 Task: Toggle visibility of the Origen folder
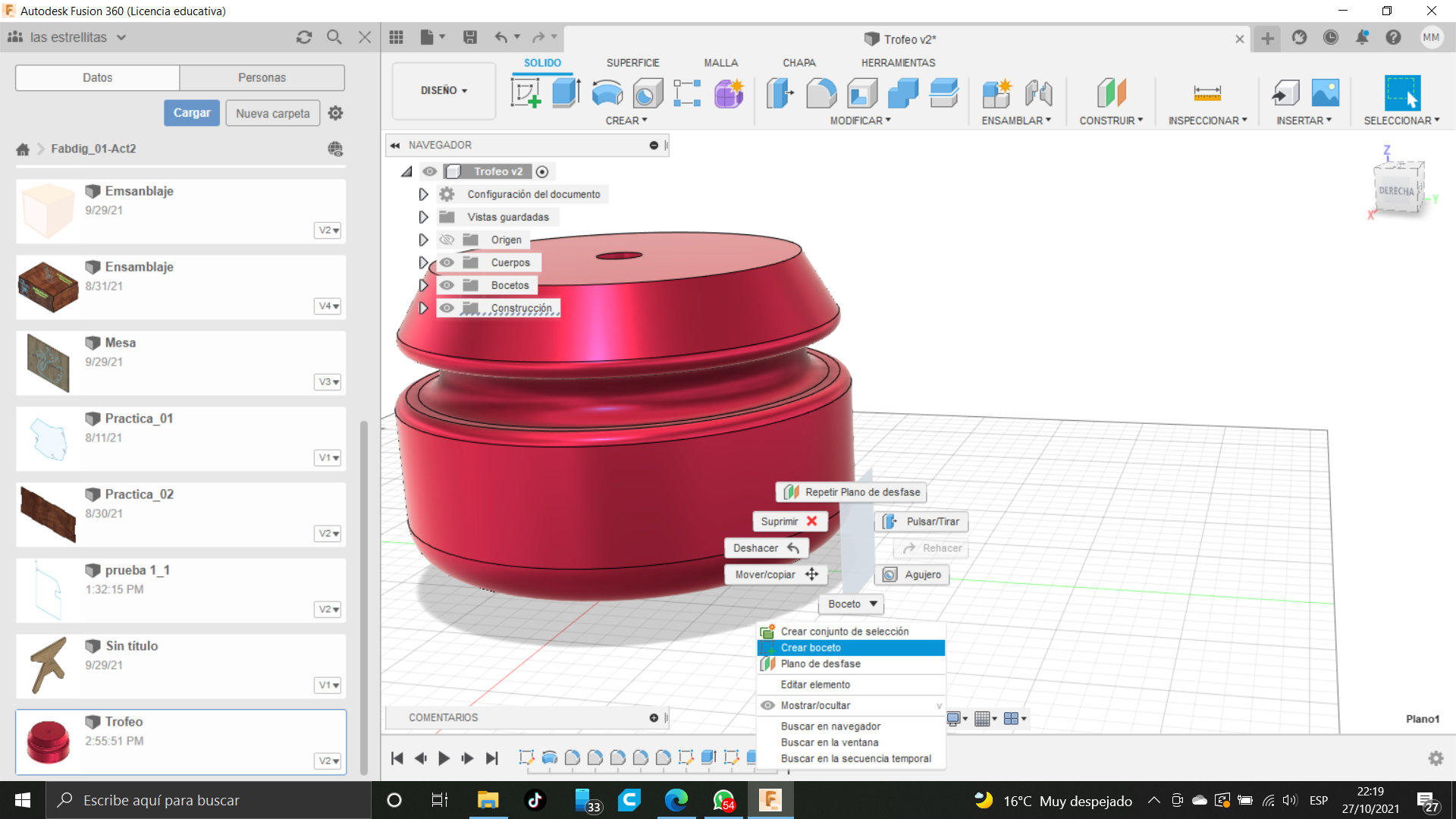[447, 240]
